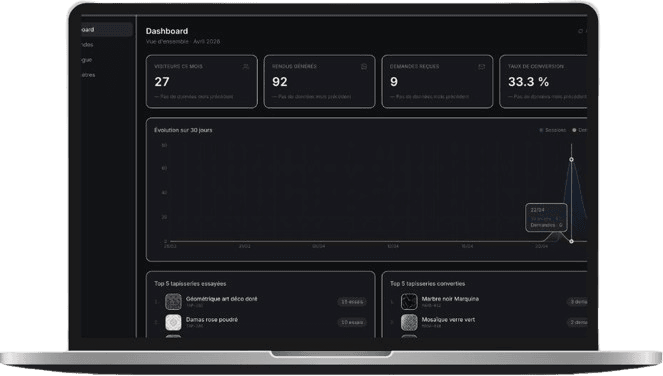Click the Marbre noir Marquina thumbnail
Viewport: 663px width, 376px height.
click(409, 302)
